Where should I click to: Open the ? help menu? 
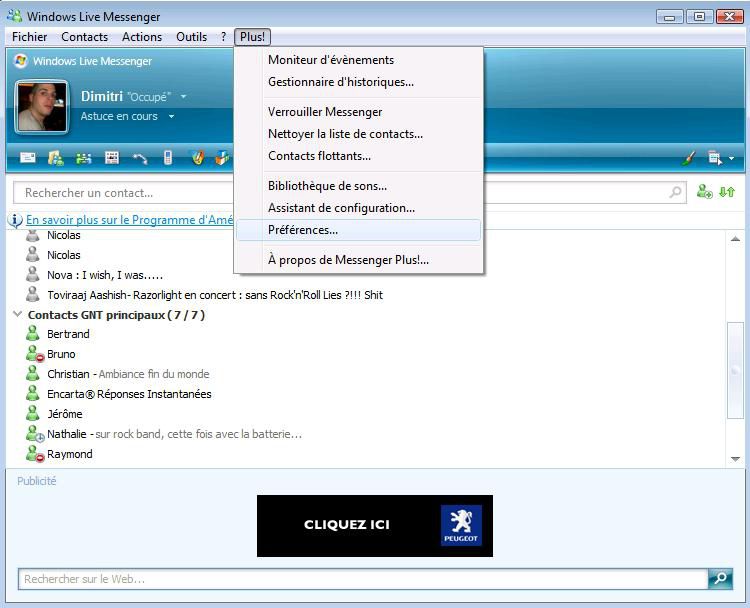pyautogui.click(x=223, y=37)
